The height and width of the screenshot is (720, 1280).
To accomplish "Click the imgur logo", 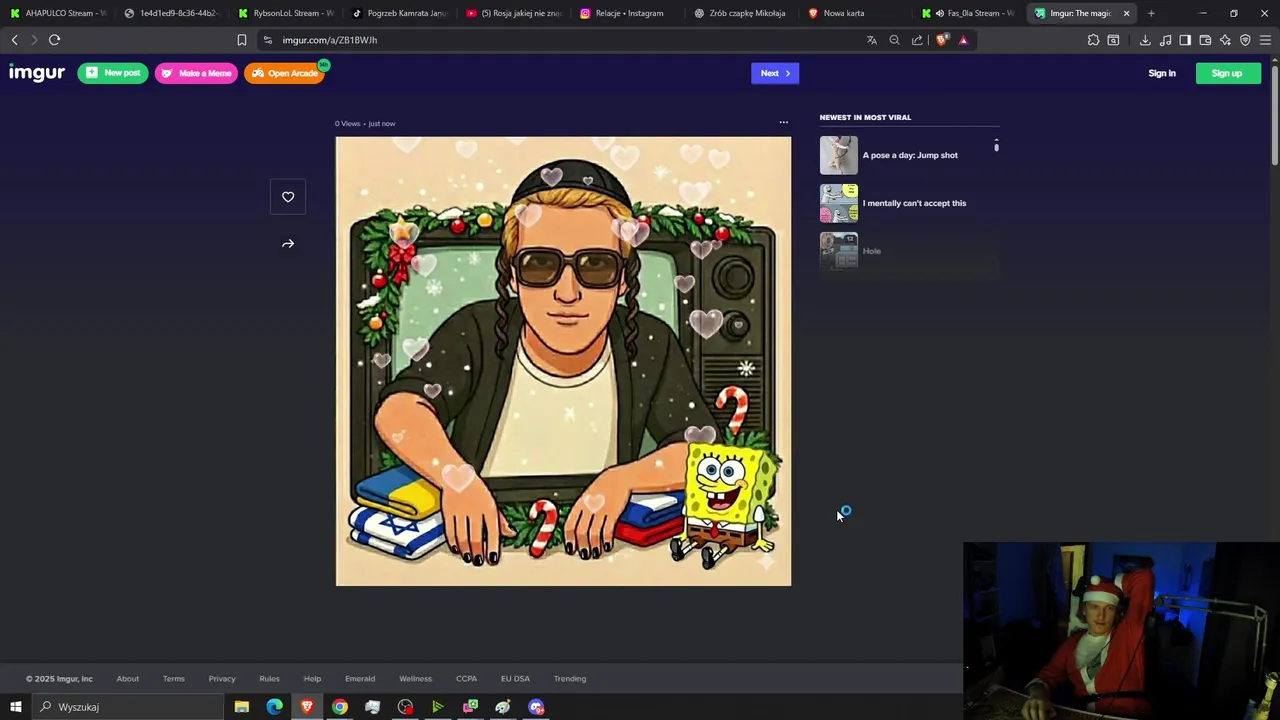I will [x=37, y=73].
